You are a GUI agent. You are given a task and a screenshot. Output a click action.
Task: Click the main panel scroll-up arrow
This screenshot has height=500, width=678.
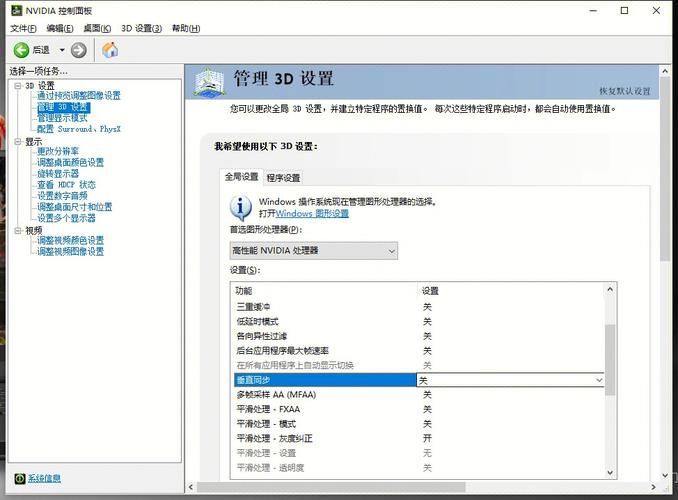tap(665, 71)
